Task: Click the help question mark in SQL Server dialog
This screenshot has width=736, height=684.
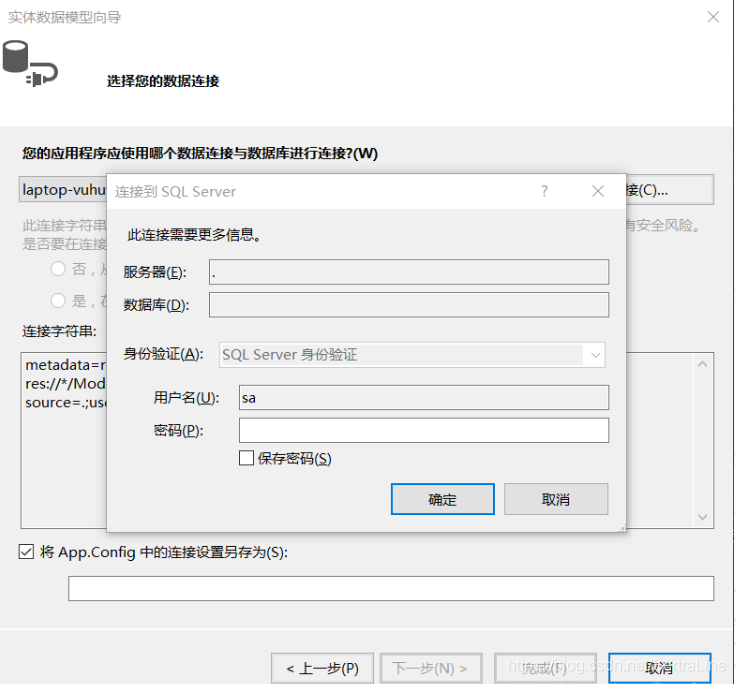Action: point(544,191)
